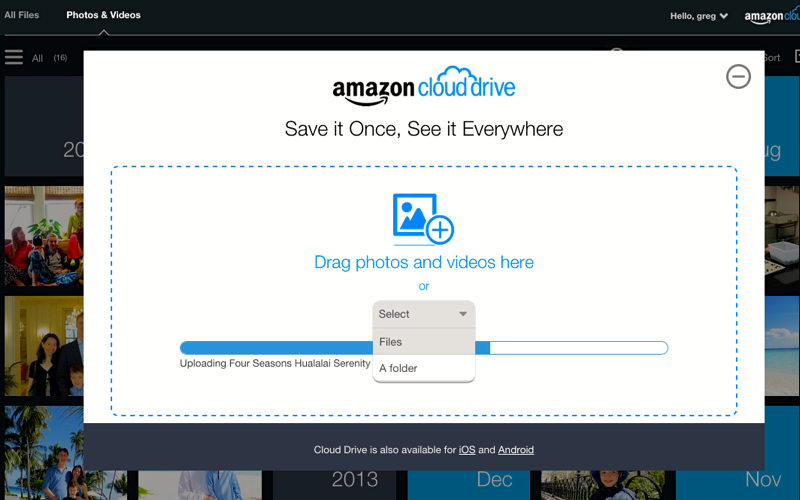This screenshot has height=500, width=800.
Task: Choose Files from the dropdown list
Action: tap(423, 341)
